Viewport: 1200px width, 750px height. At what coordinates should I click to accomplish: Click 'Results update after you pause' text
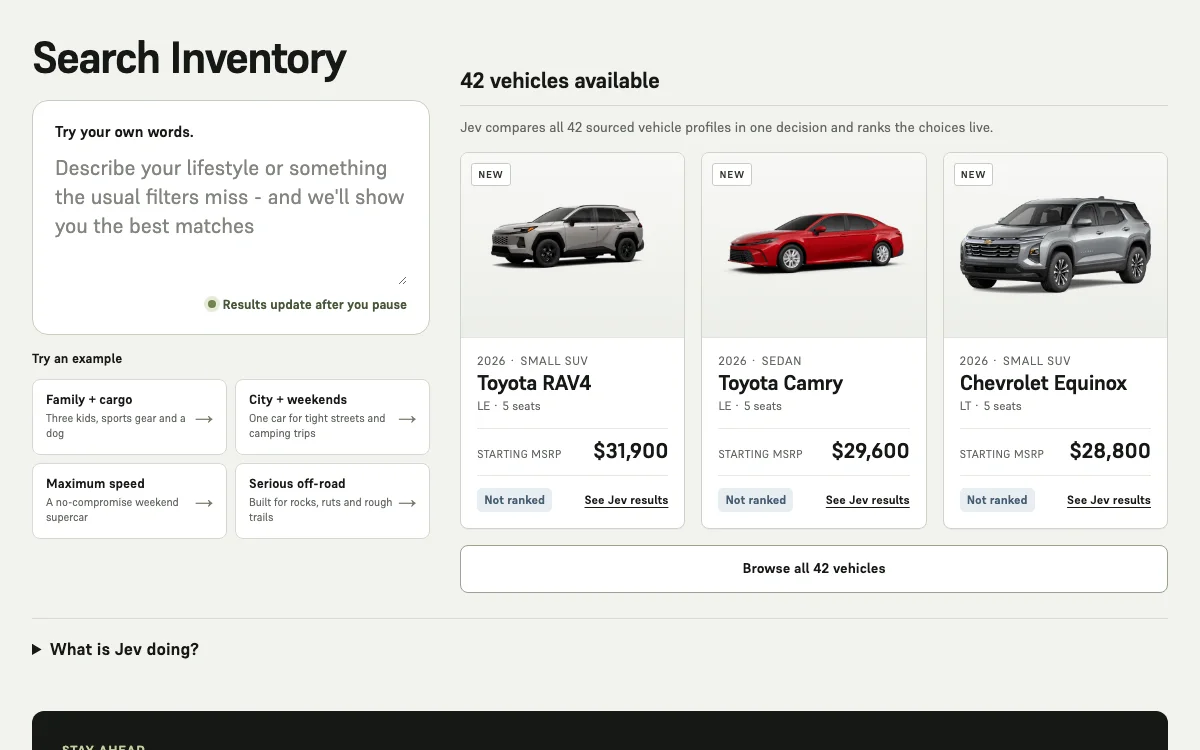coord(315,304)
